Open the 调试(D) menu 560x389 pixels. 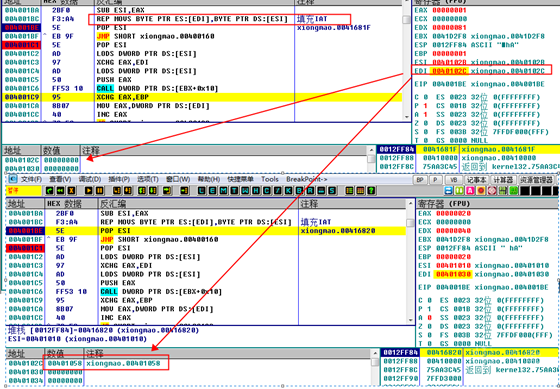90,179
